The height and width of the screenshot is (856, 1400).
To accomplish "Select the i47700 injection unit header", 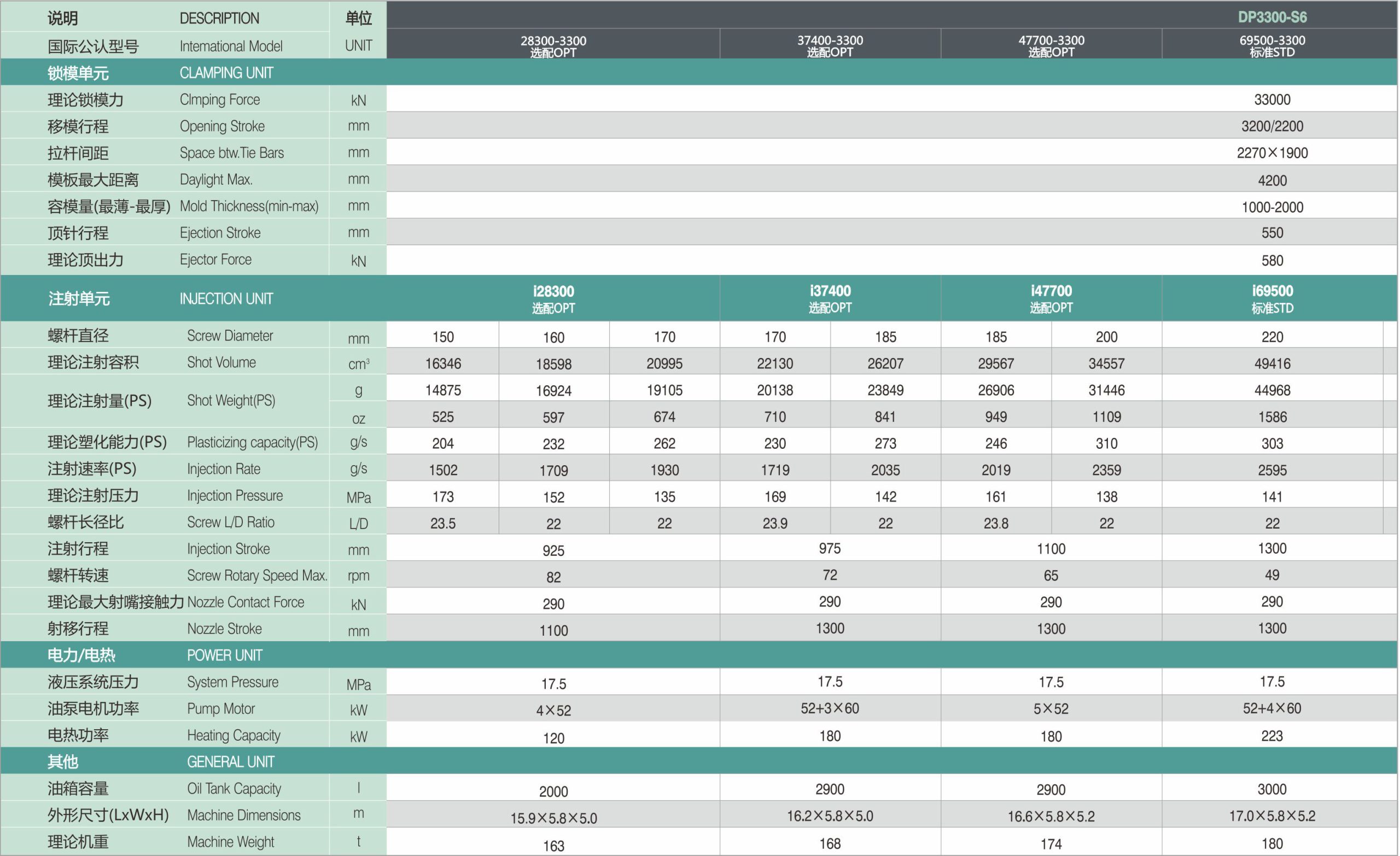I will pyautogui.click(x=1051, y=299).
